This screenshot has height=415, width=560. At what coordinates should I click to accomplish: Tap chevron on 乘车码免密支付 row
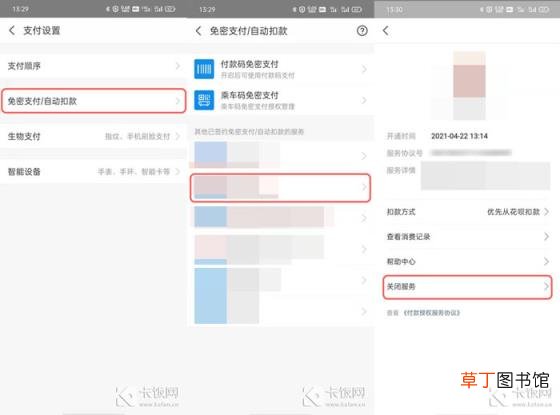click(x=364, y=100)
